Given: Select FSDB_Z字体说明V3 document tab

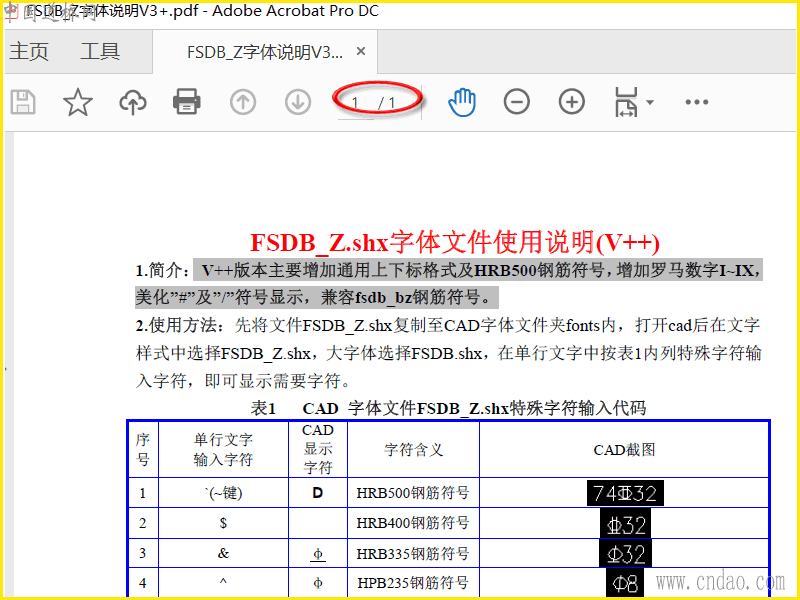Looking at the screenshot, I should (x=265, y=52).
